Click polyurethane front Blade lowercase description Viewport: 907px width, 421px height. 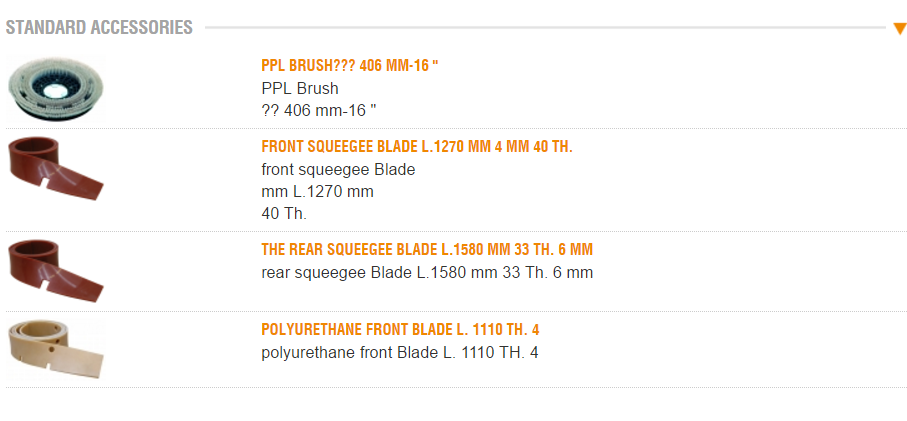point(400,352)
